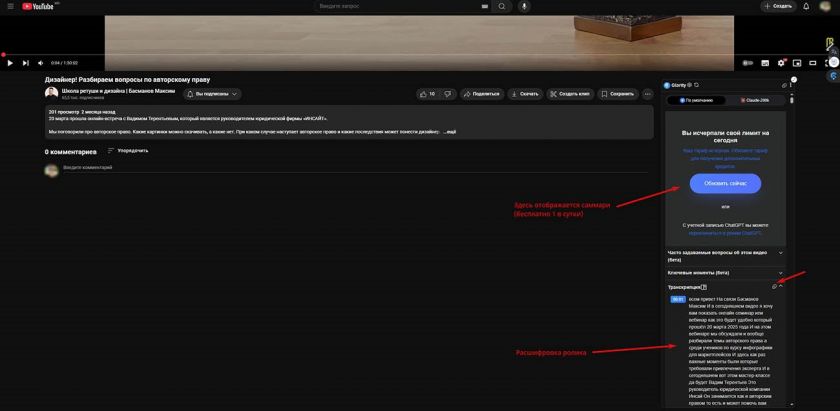
Task: Expand 'Ключевые моменты (бета)' section
Action: click(725, 272)
